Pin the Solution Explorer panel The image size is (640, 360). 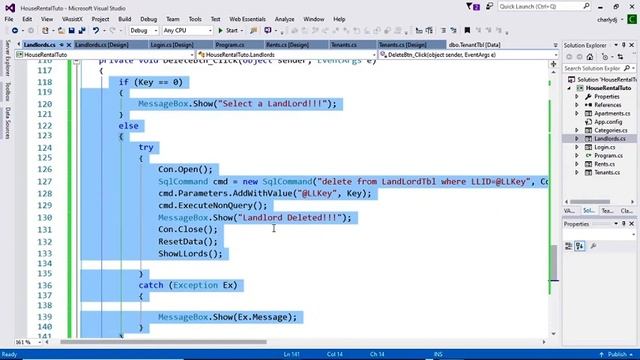(624, 45)
